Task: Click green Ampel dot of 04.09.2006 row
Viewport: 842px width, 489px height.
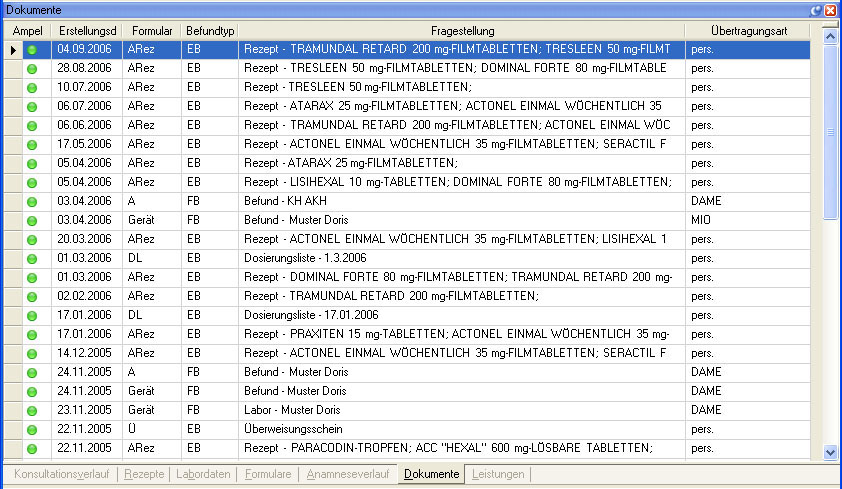Action: point(31,49)
